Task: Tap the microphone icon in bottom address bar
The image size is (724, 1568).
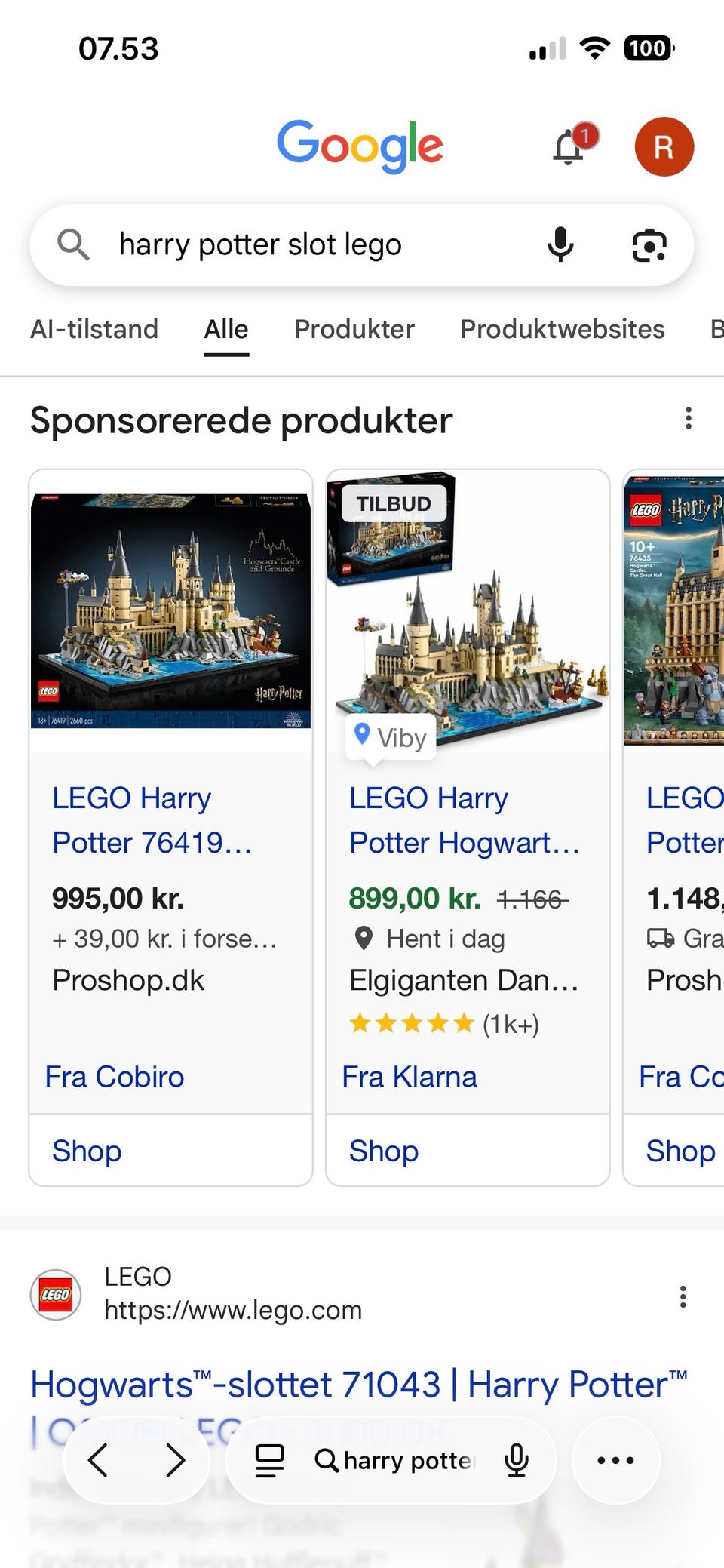Action: (517, 1460)
